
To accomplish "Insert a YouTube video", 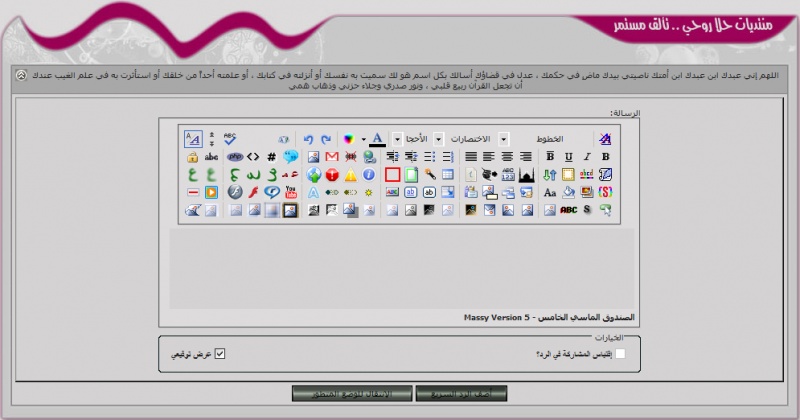I will coord(291,192).
